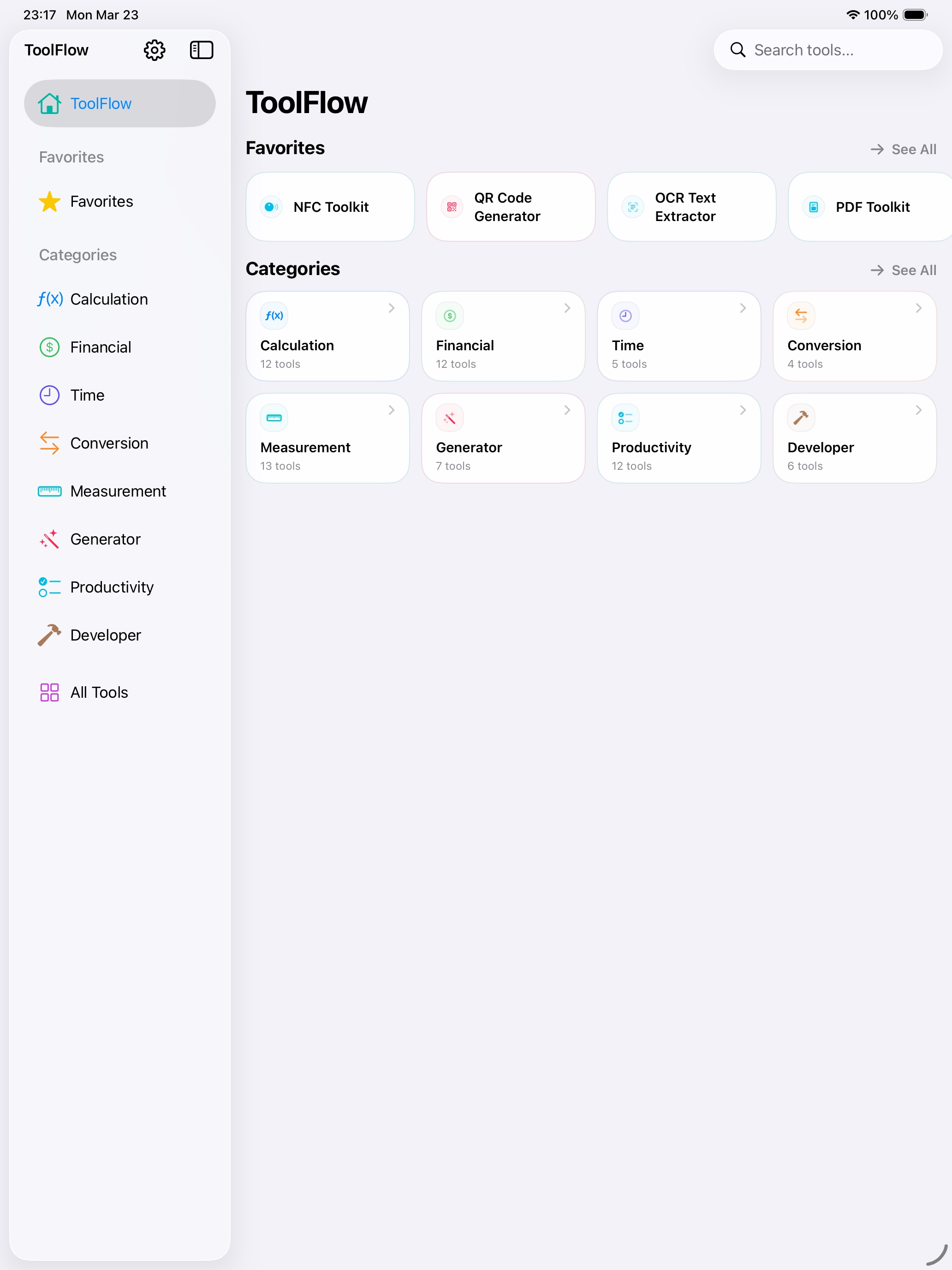This screenshot has height=1270, width=952.
Task: Click '13 tools' under Measurement
Action: (x=280, y=466)
